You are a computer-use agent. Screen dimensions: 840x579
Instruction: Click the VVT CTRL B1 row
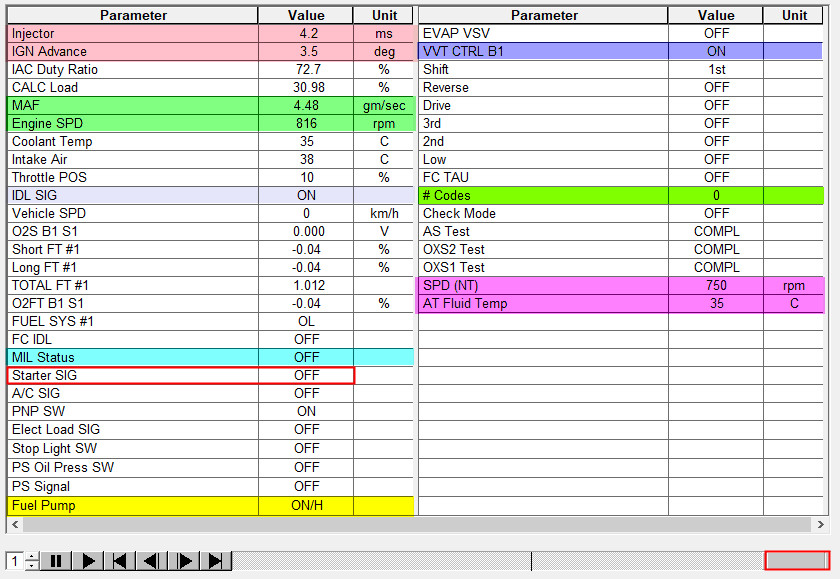[620, 51]
